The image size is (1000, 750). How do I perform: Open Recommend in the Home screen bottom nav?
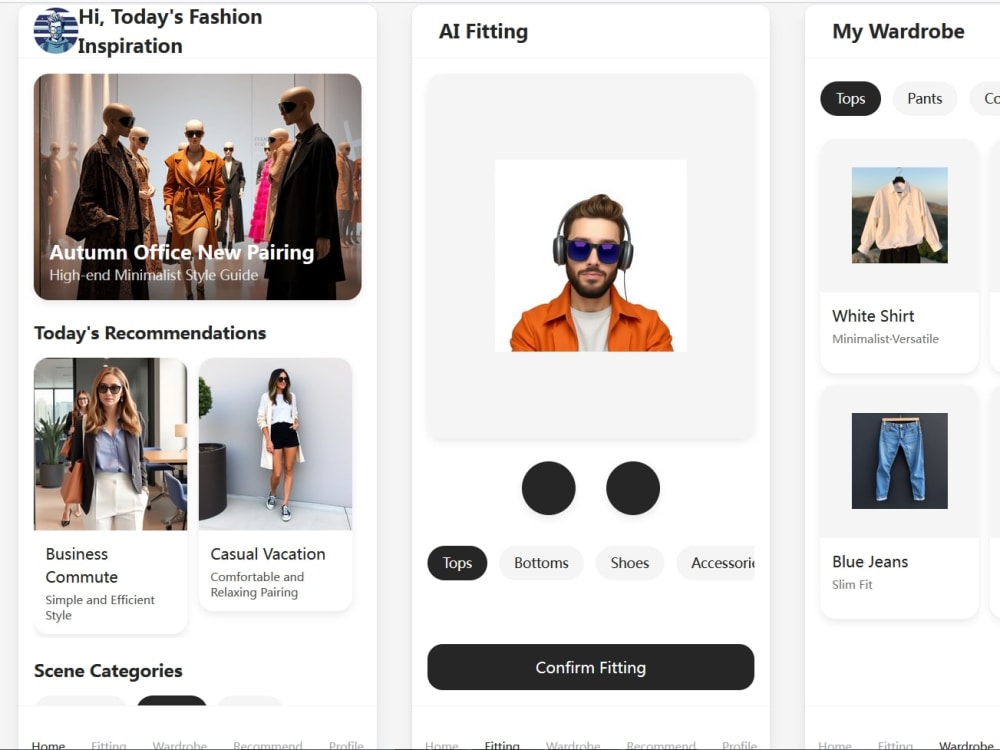coord(268,744)
